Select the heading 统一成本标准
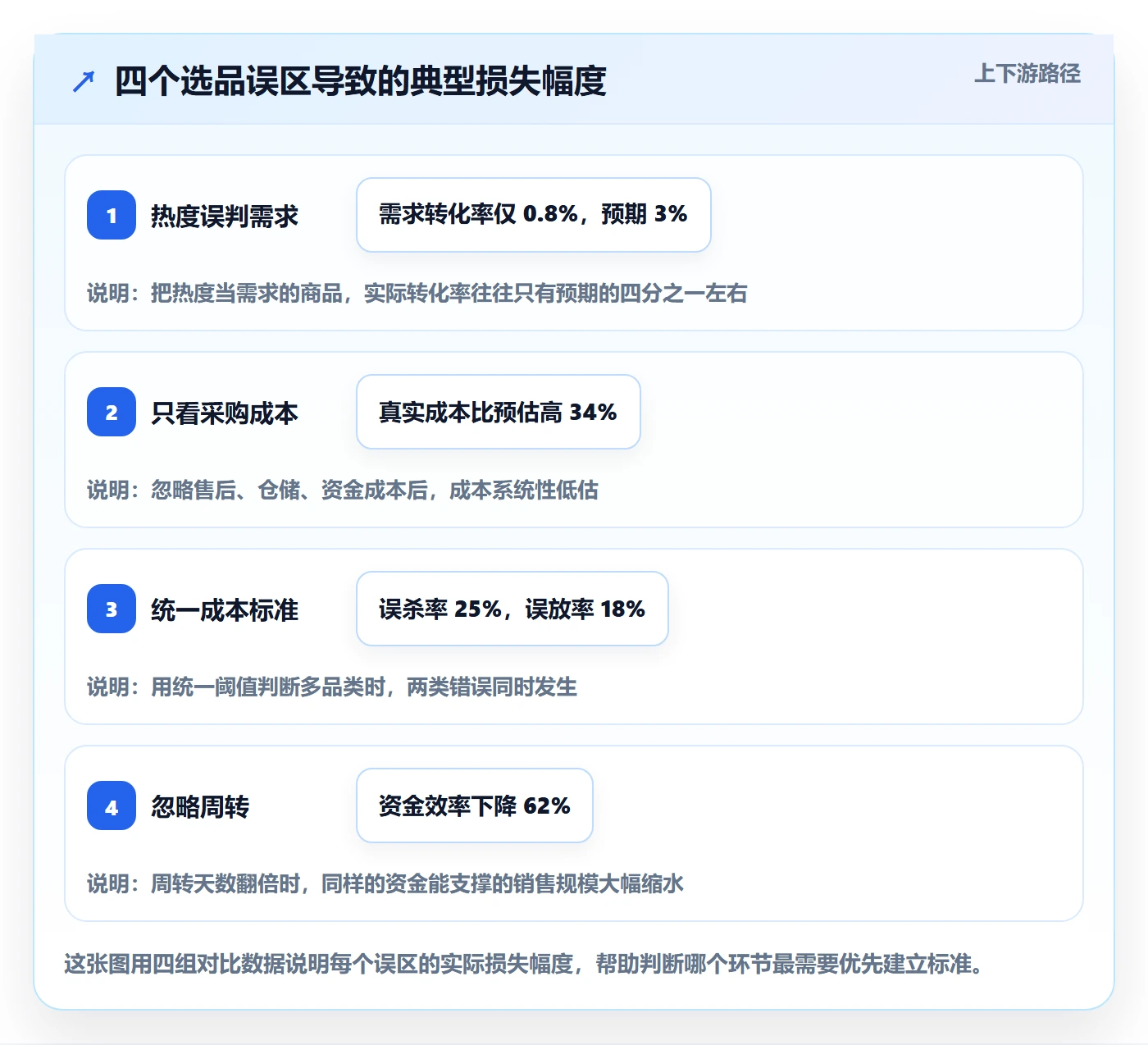 (225, 609)
